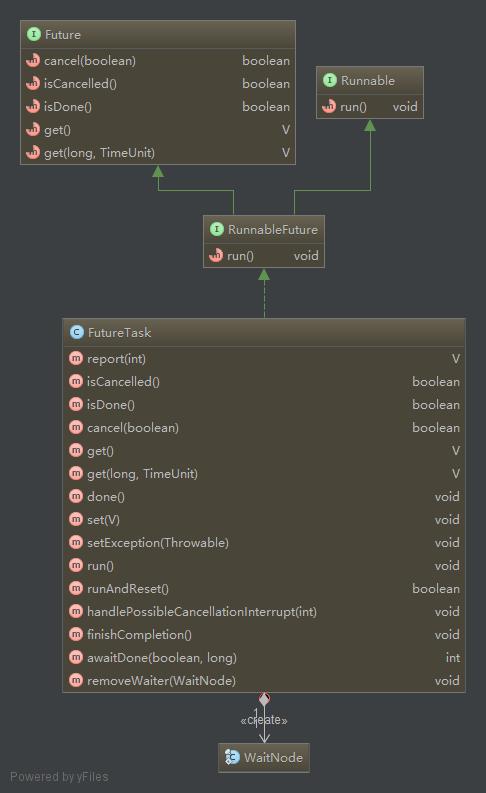Click the report(int) method icon

coord(76,359)
